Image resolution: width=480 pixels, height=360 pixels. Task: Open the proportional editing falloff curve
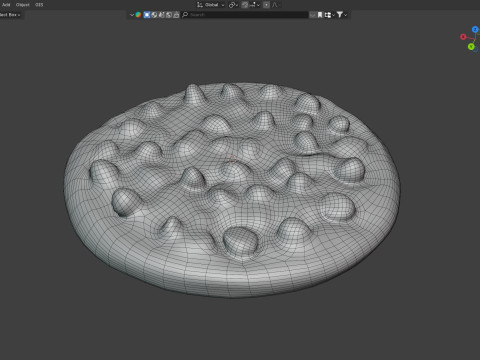point(275,5)
